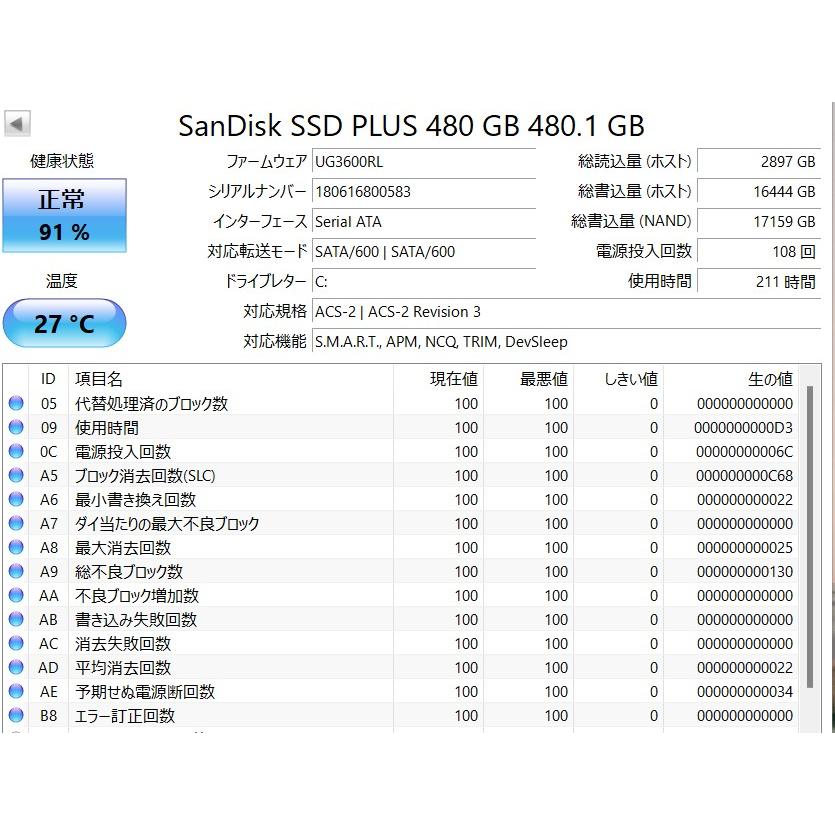835x835 pixels.
Task: Click the power-on hours value 211 時間
Action: (759, 282)
